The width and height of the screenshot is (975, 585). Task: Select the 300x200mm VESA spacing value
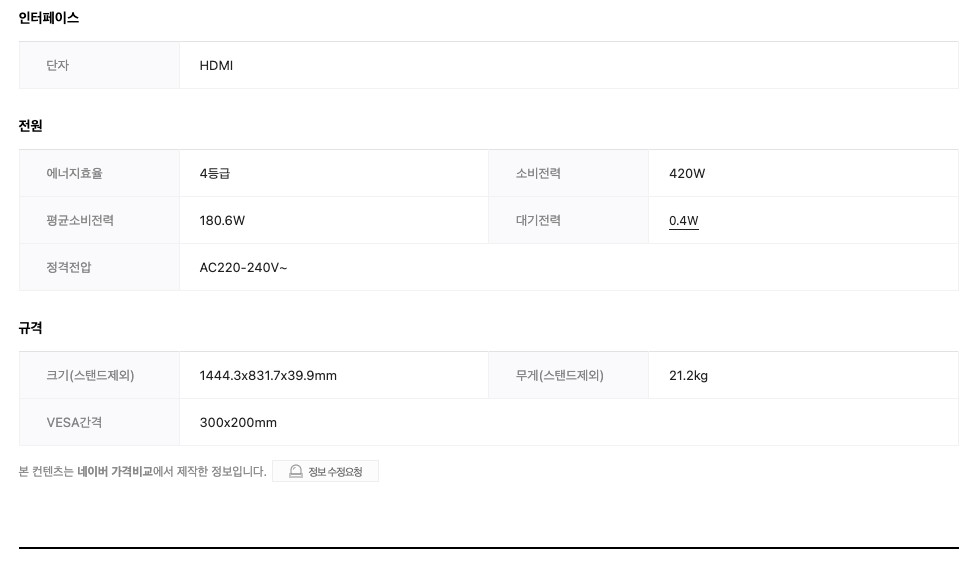tap(238, 423)
